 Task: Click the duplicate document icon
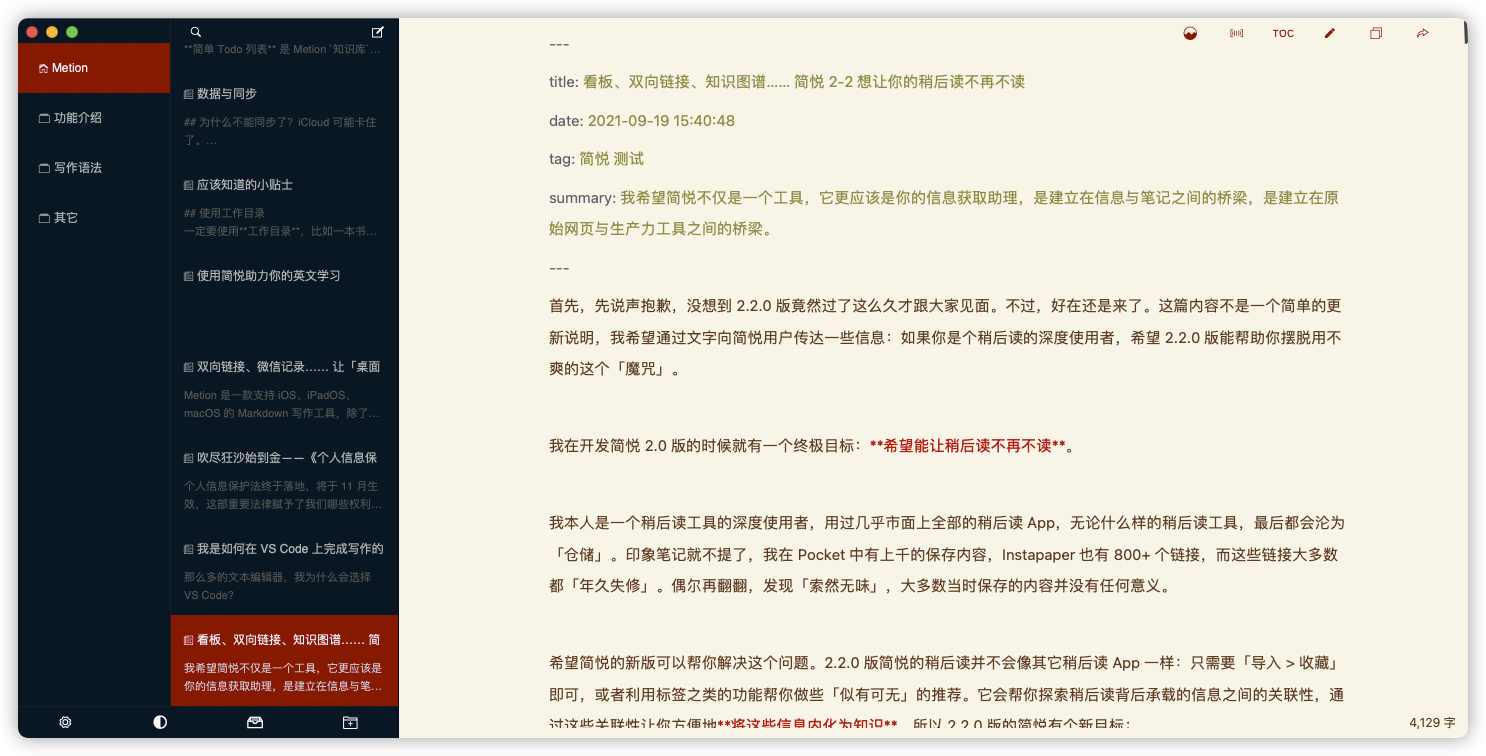coord(1375,33)
